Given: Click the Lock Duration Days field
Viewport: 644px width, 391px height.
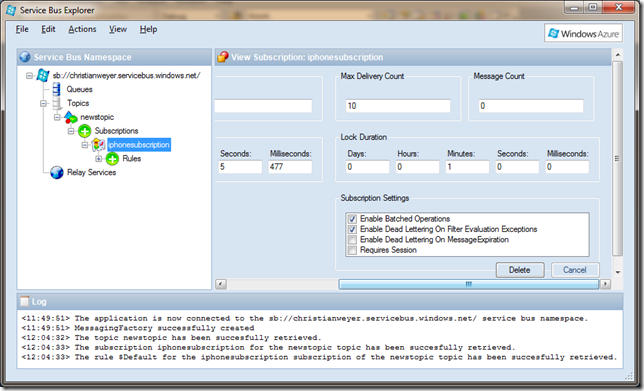Looking at the screenshot, I should (367, 167).
